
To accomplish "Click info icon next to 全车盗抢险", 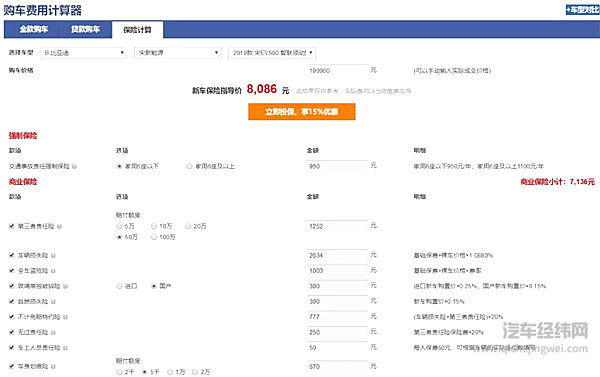I will (53, 271).
